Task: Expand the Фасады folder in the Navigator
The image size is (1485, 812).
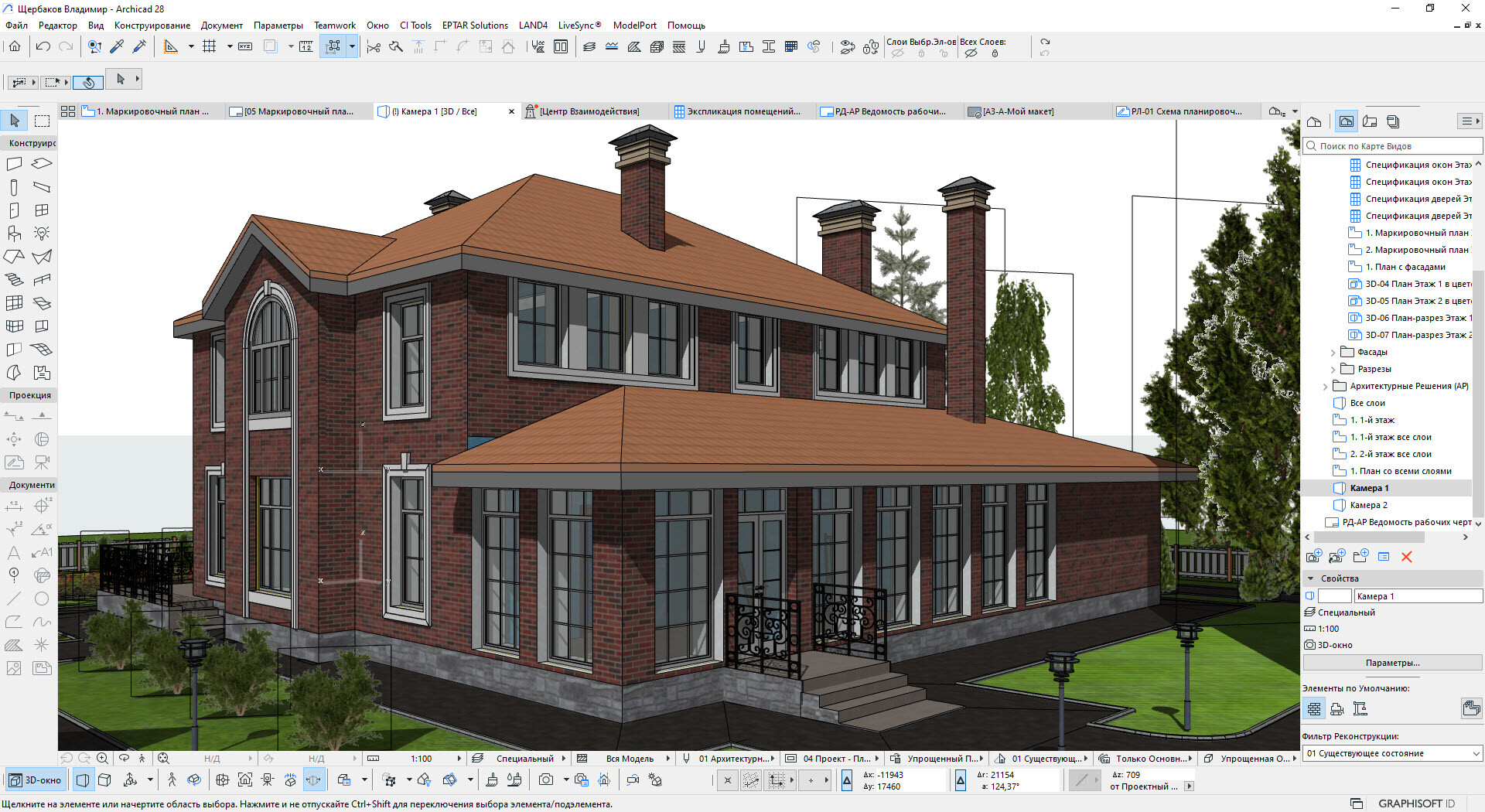Action: click(1333, 353)
